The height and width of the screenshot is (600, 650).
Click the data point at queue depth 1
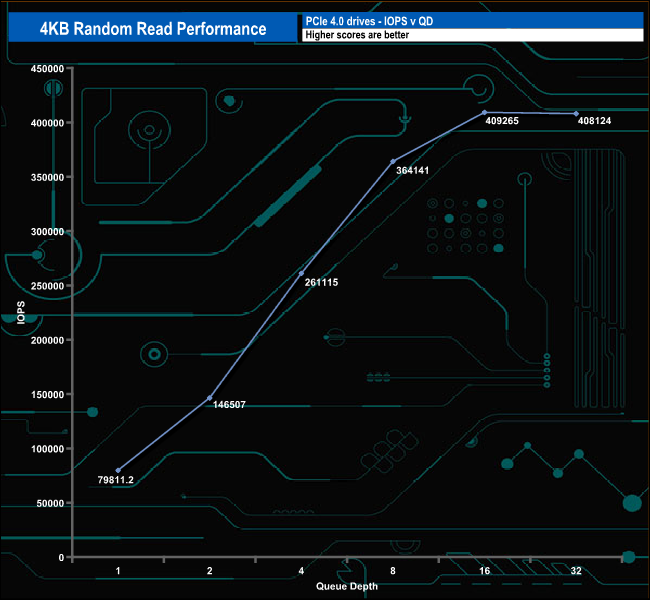point(118,470)
